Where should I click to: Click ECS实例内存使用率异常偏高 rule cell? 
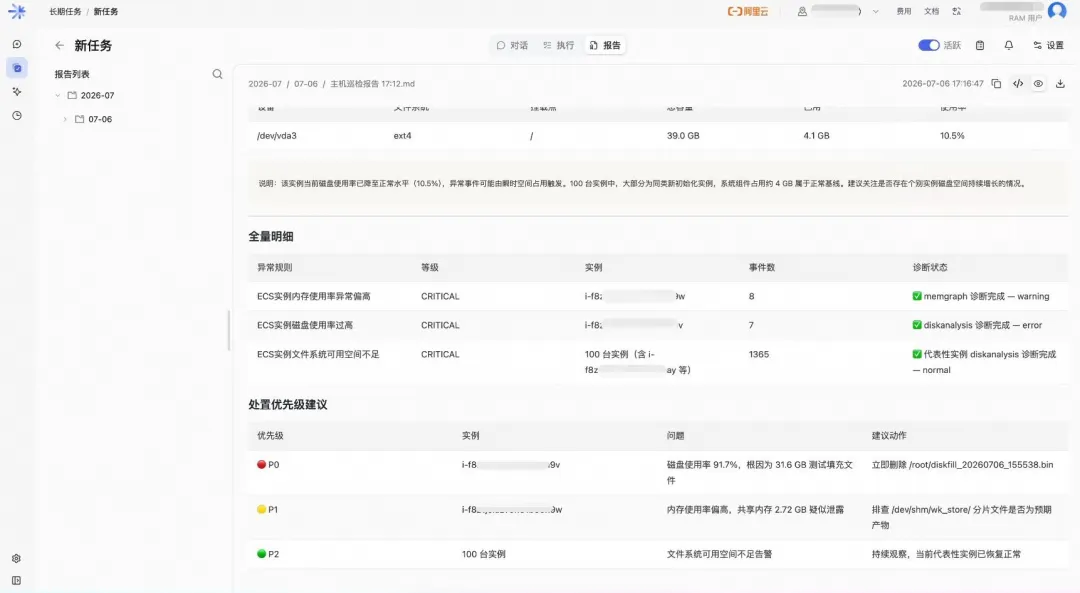(313, 296)
